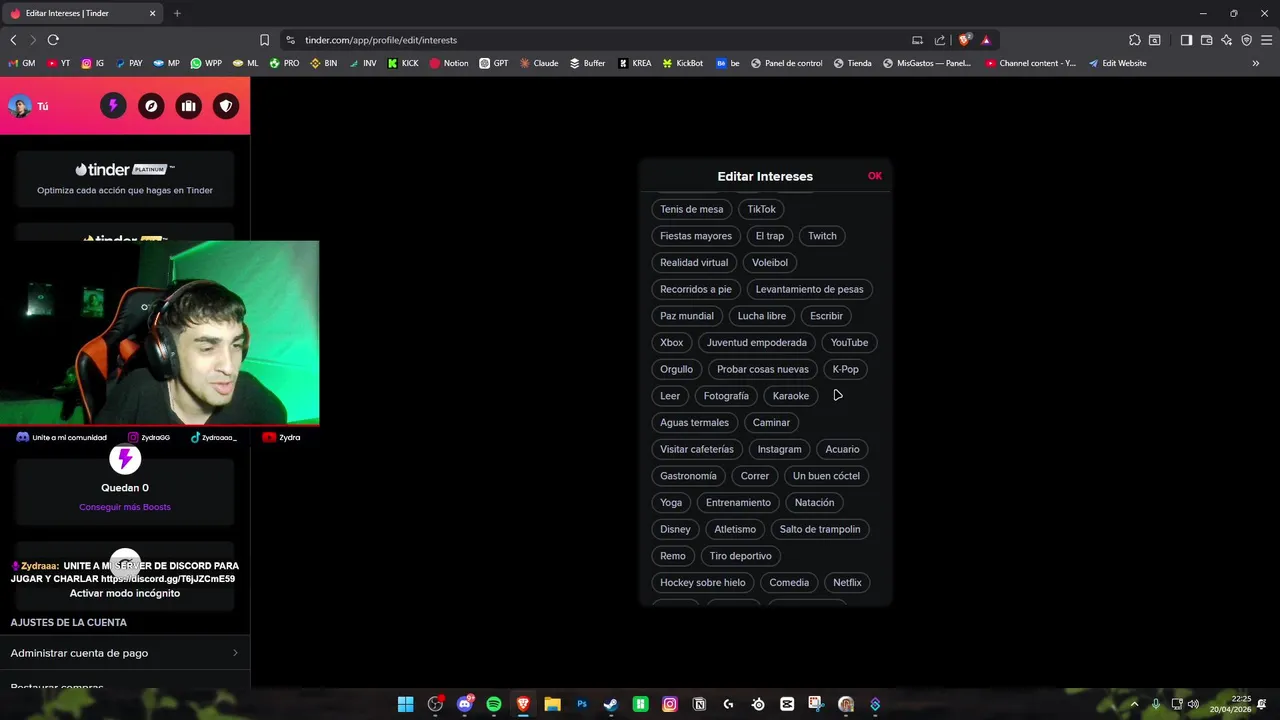Expand Administrar cuenta de pago chevron
The width and height of the screenshot is (1280, 720).
[x=235, y=653]
